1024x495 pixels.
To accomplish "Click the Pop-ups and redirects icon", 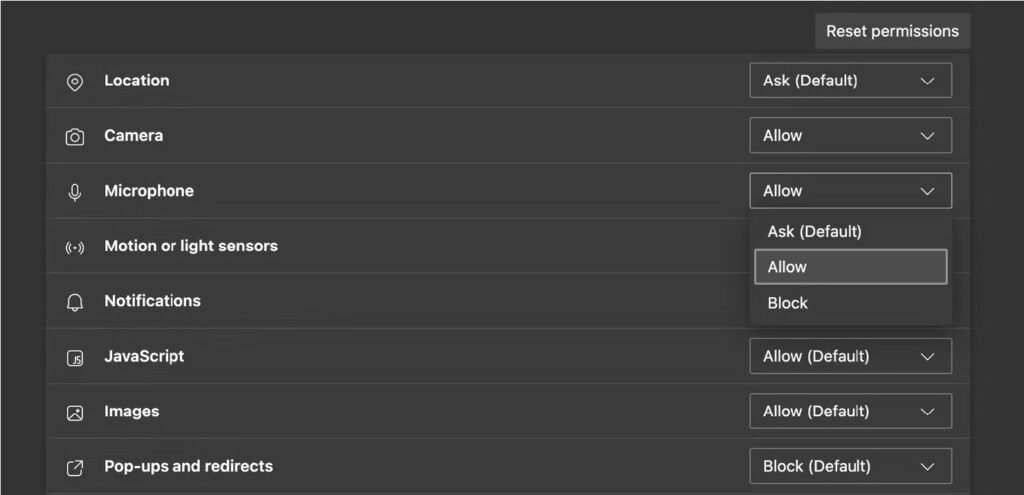I will 75,468.
